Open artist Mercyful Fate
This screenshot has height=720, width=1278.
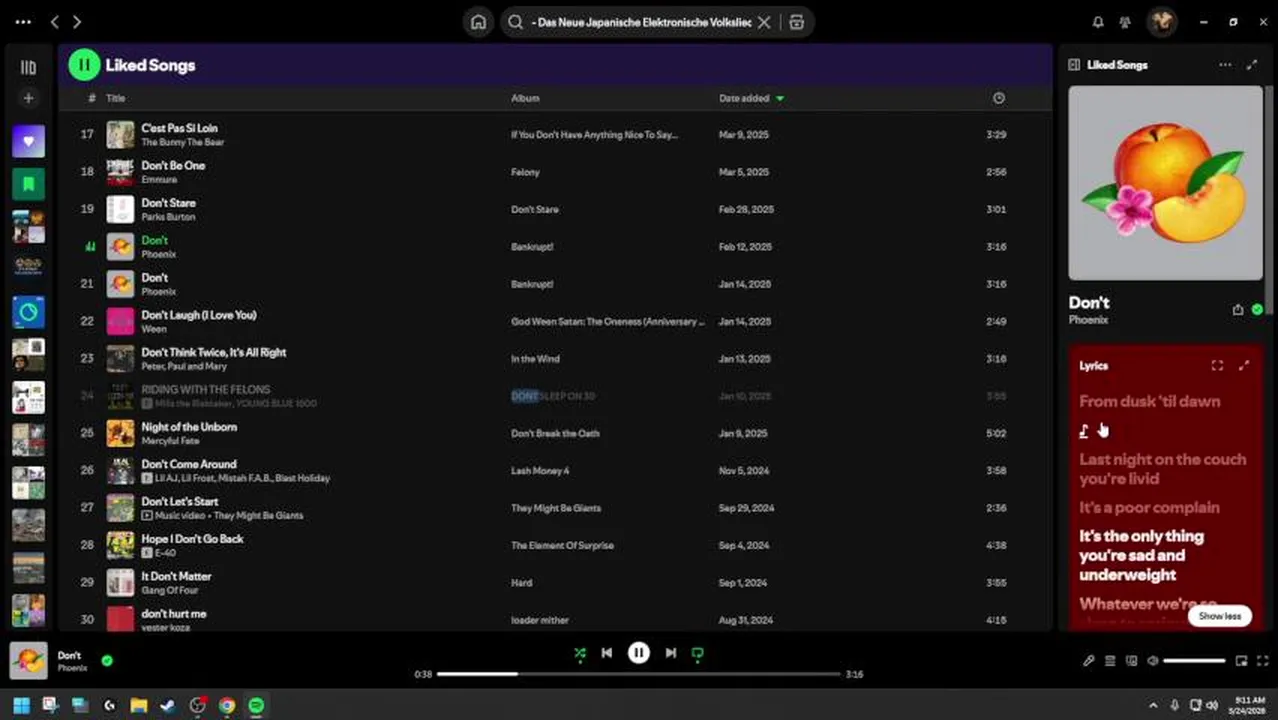pos(170,441)
